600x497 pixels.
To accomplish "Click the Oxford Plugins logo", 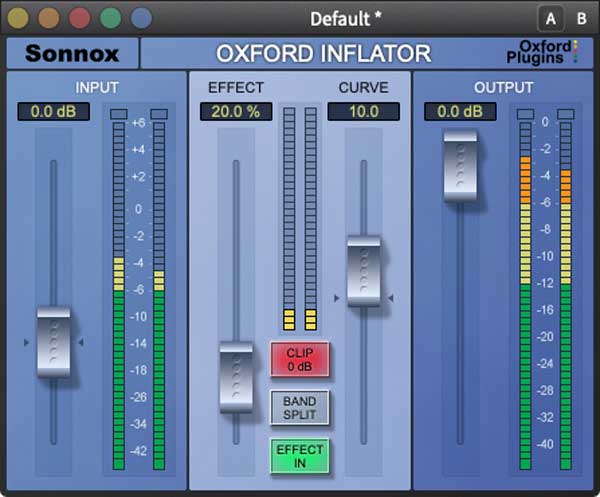I will tap(542, 52).
